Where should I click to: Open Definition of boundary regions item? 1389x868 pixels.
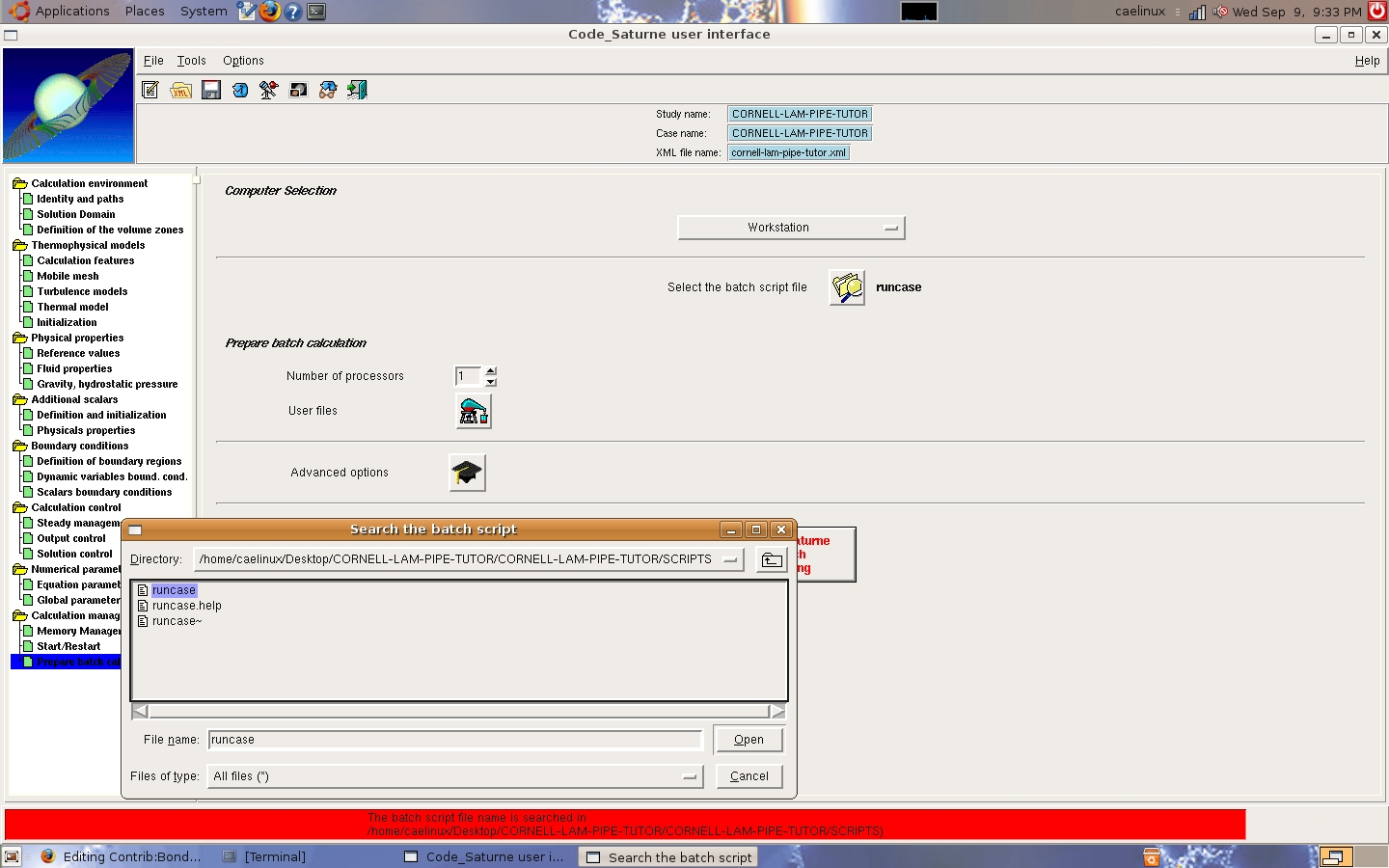[109, 461]
